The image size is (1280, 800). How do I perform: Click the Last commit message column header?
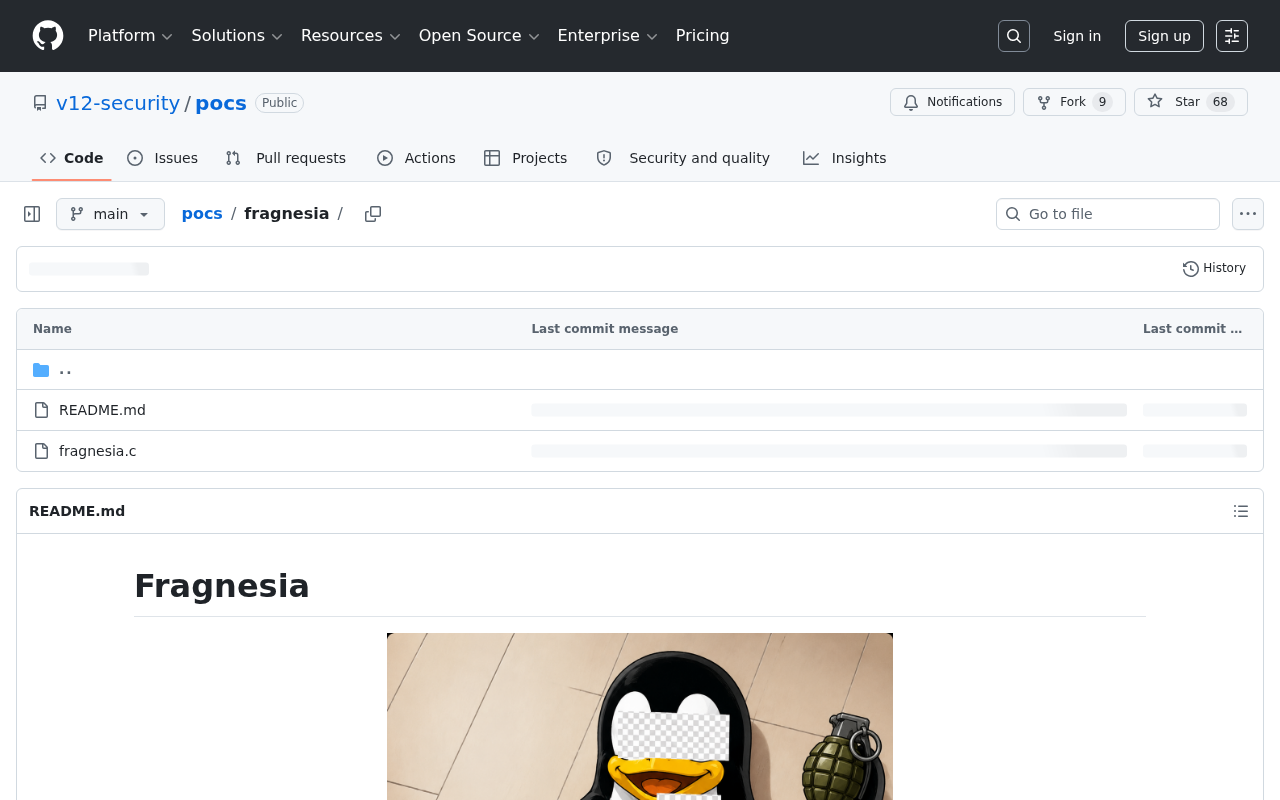tap(605, 329)
